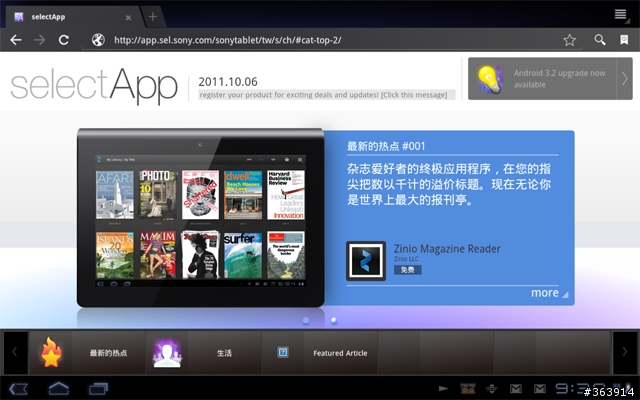Open the browser menu icon at top right
640x400 pixels.
point(621,14)
